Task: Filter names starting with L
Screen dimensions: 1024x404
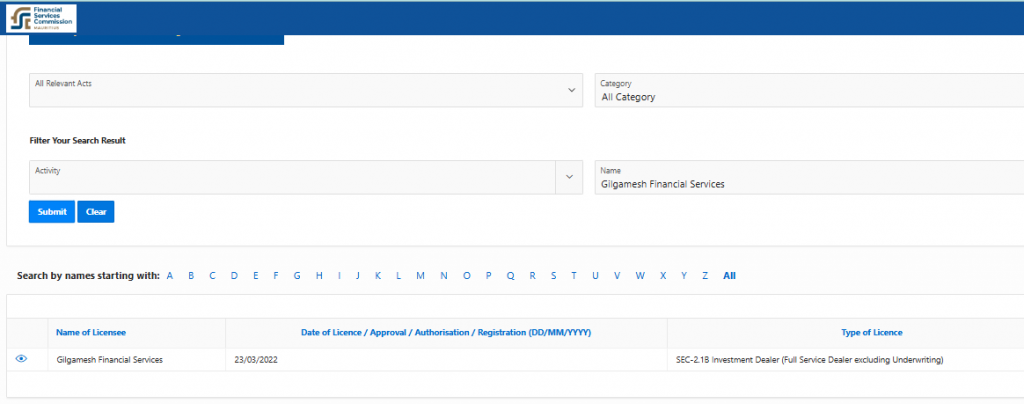Action: coord(398,275)
